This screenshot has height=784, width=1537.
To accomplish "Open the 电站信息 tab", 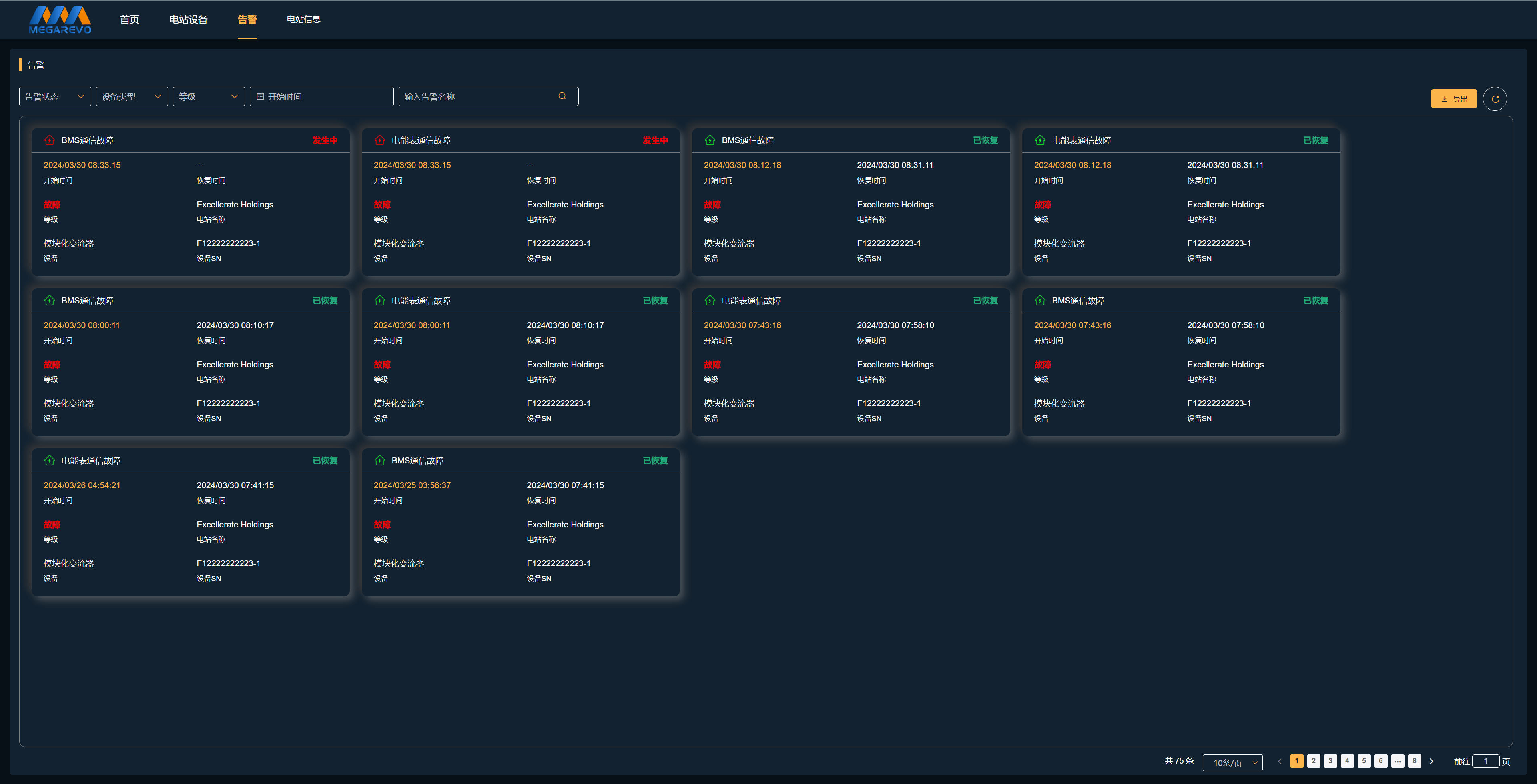I will 303,20.
